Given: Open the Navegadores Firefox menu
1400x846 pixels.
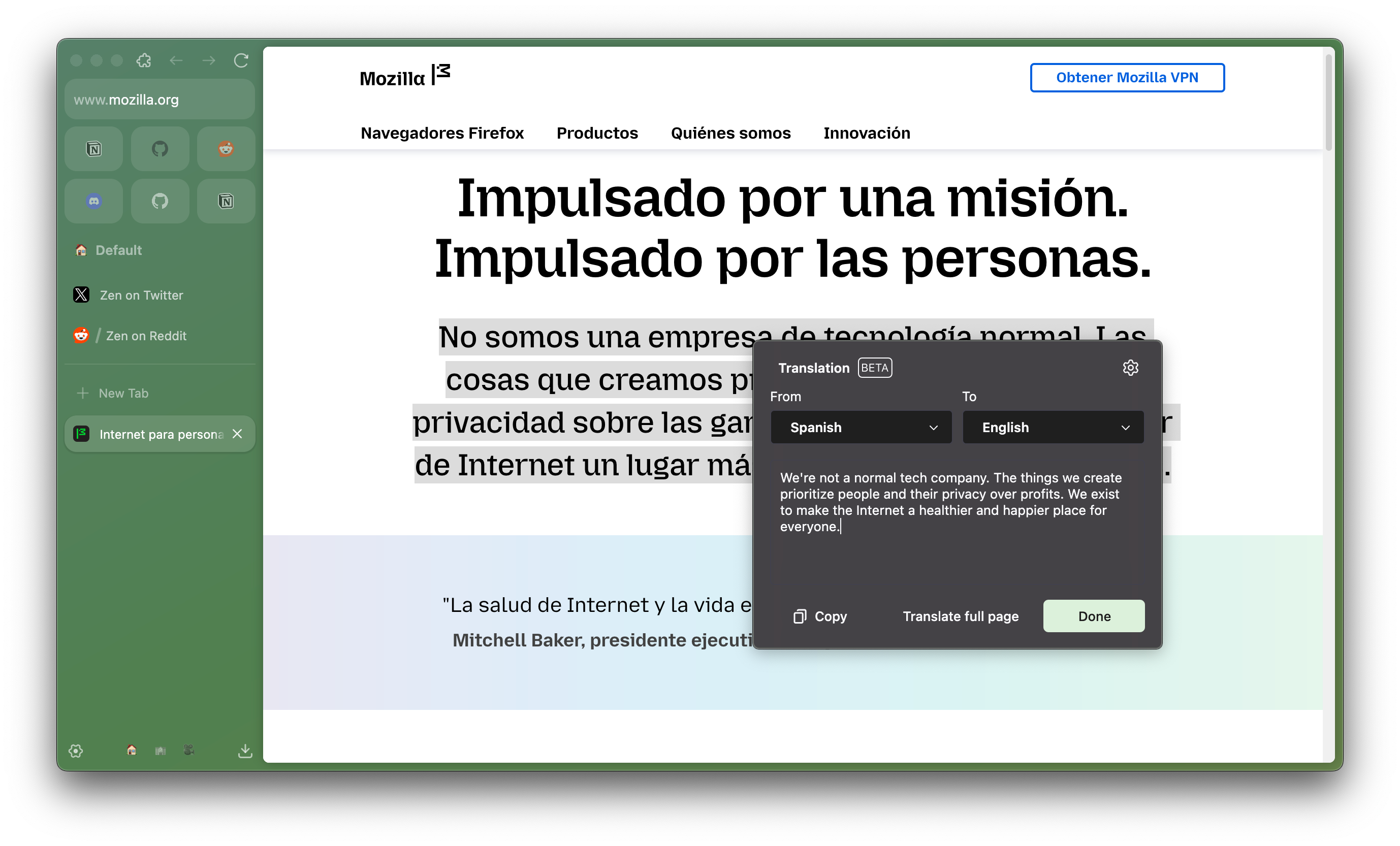Looking at the screenshot, I should click(442, 133).
